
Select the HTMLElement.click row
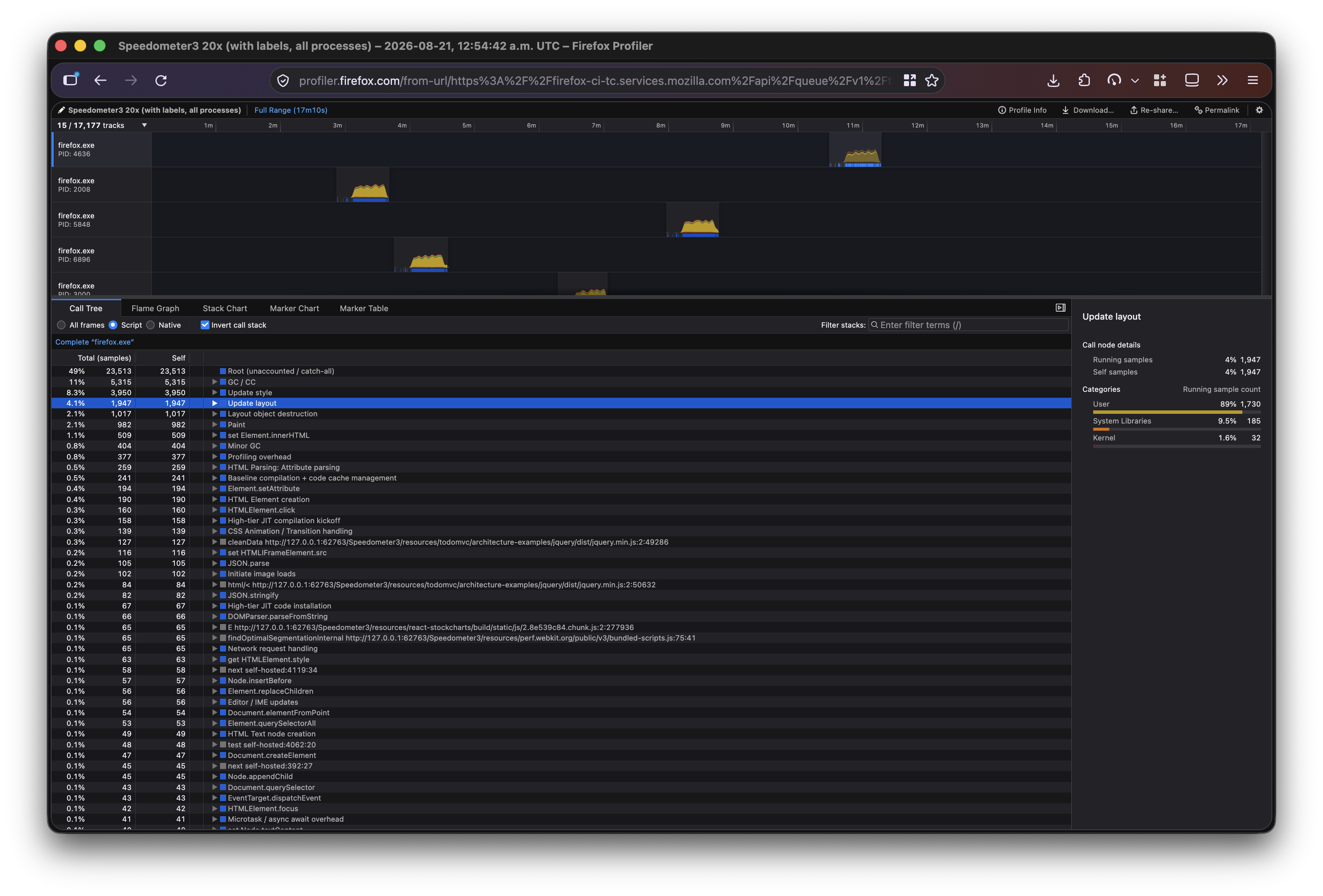pos(561,510)
